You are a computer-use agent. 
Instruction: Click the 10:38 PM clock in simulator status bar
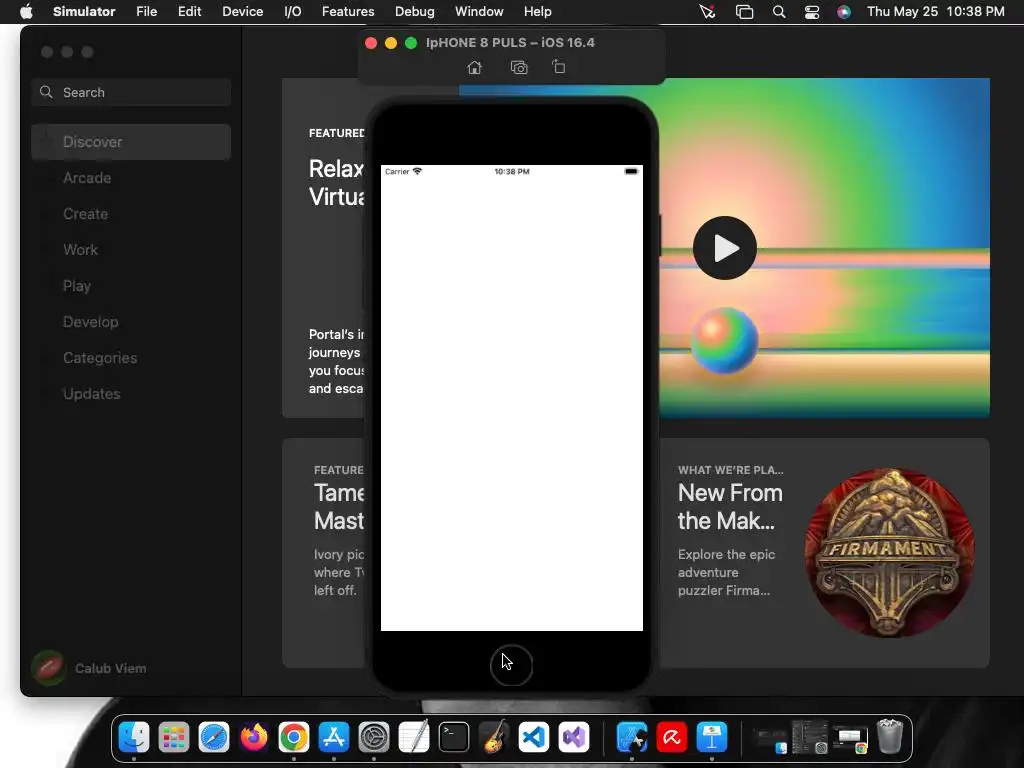(x=512, y=172)
